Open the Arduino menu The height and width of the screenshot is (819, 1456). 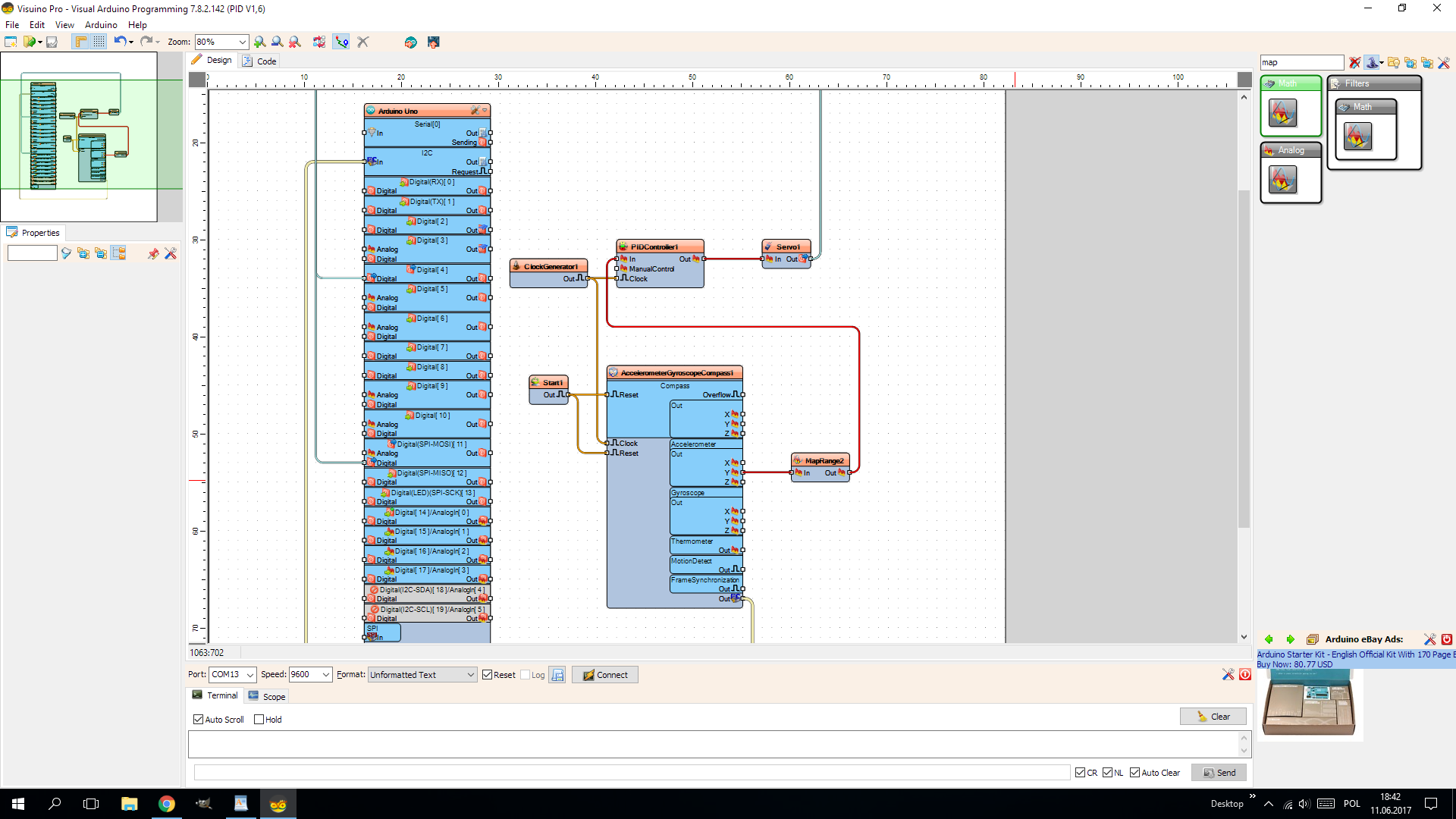coord(101,25)
